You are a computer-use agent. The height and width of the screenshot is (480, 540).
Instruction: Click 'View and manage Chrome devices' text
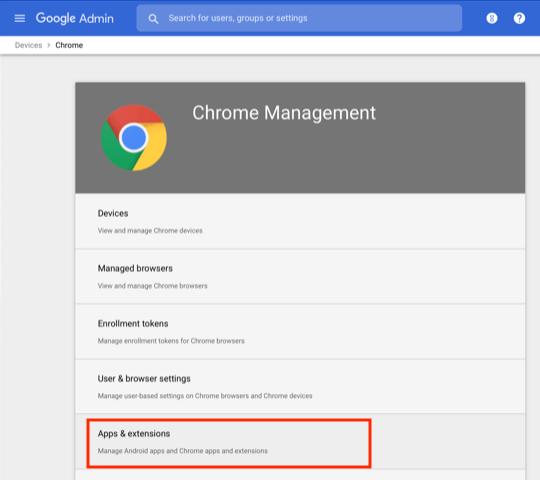point(150,231)
